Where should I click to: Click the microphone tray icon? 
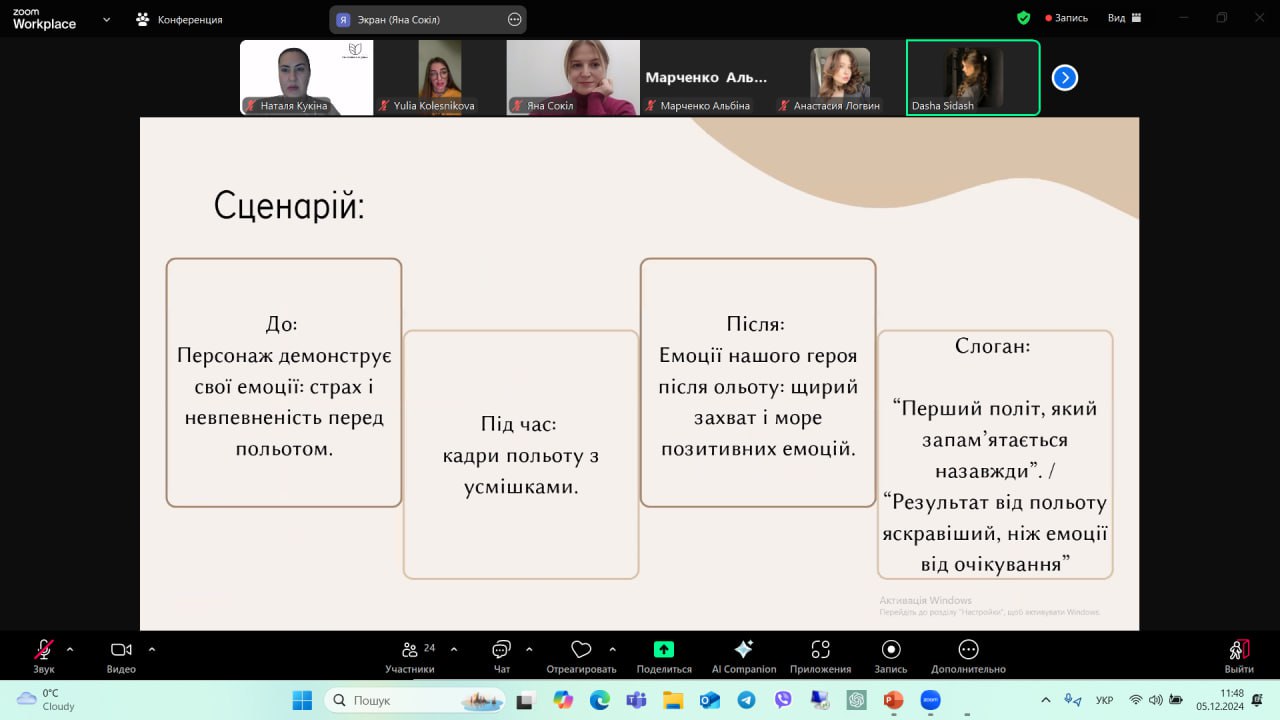click(1073, 700)
